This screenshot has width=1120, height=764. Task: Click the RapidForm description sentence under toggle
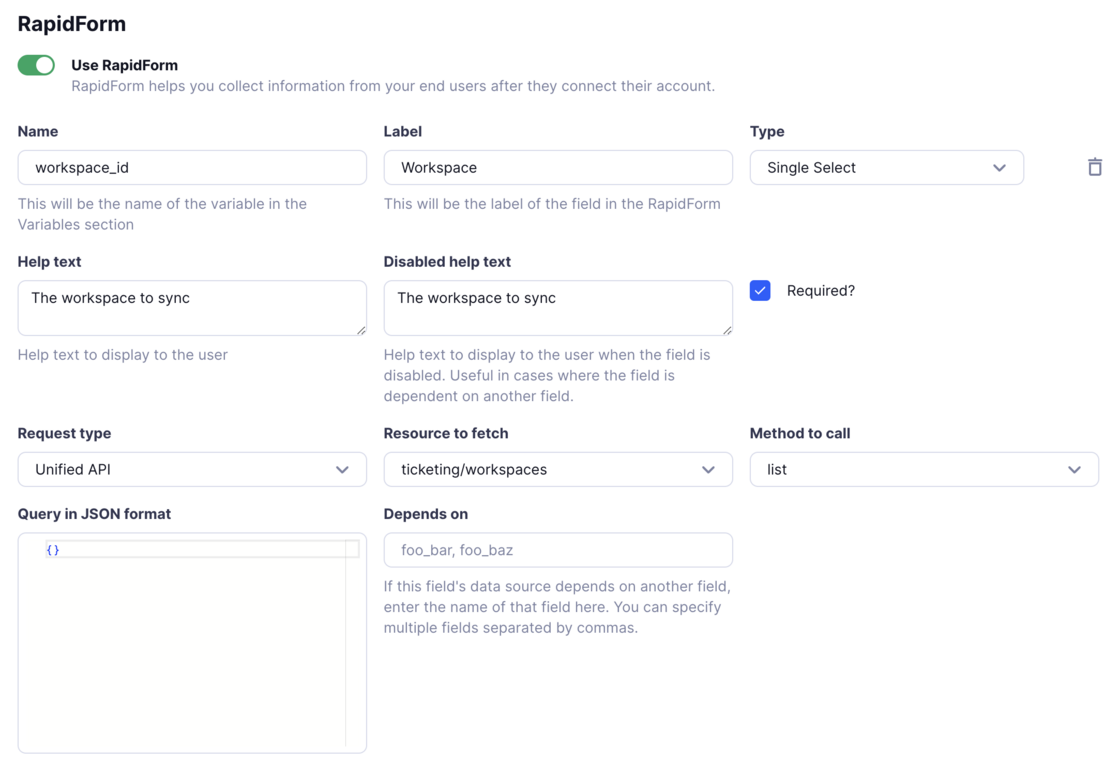pos(393,86)
